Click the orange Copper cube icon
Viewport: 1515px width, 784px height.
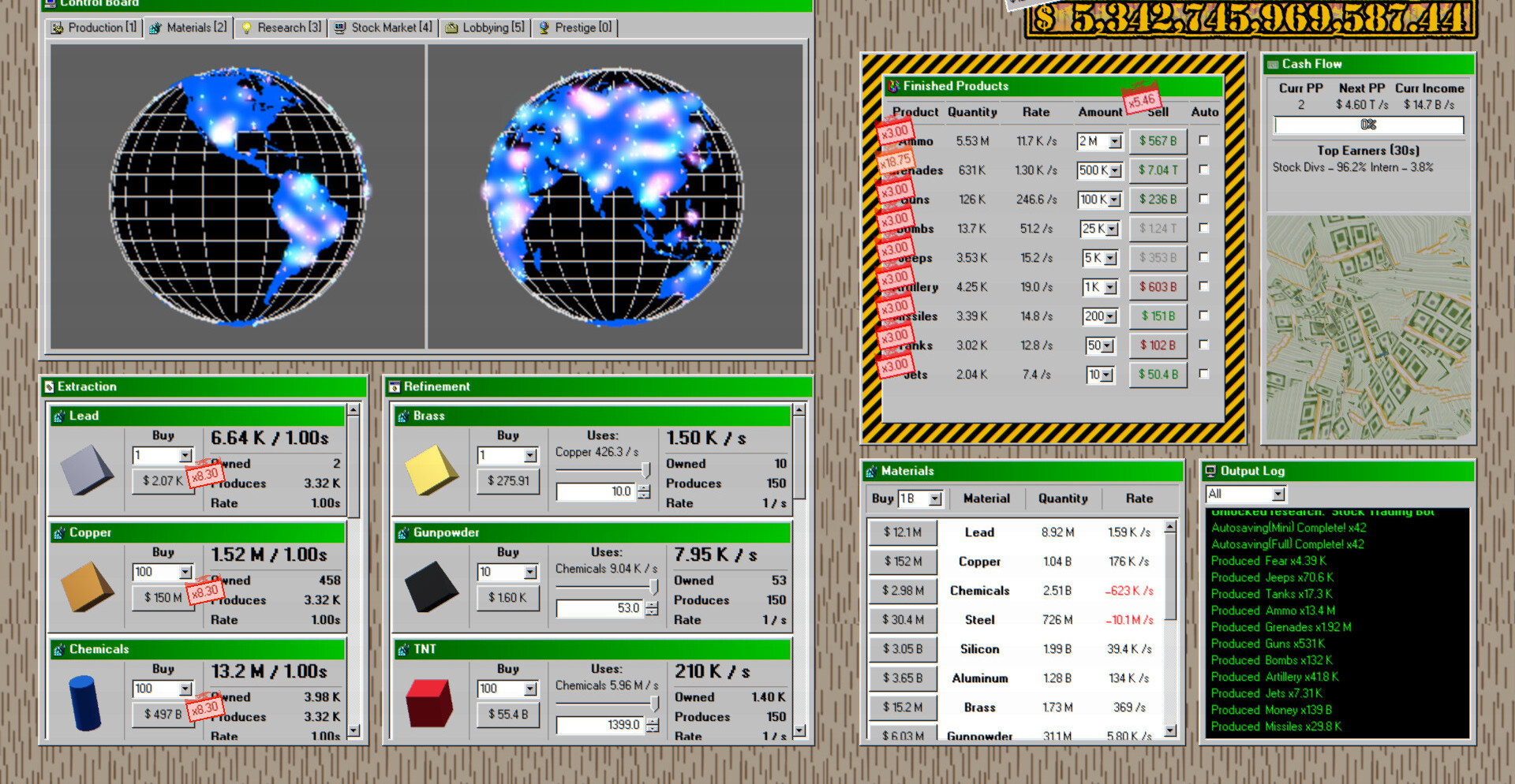pos(87,586)
